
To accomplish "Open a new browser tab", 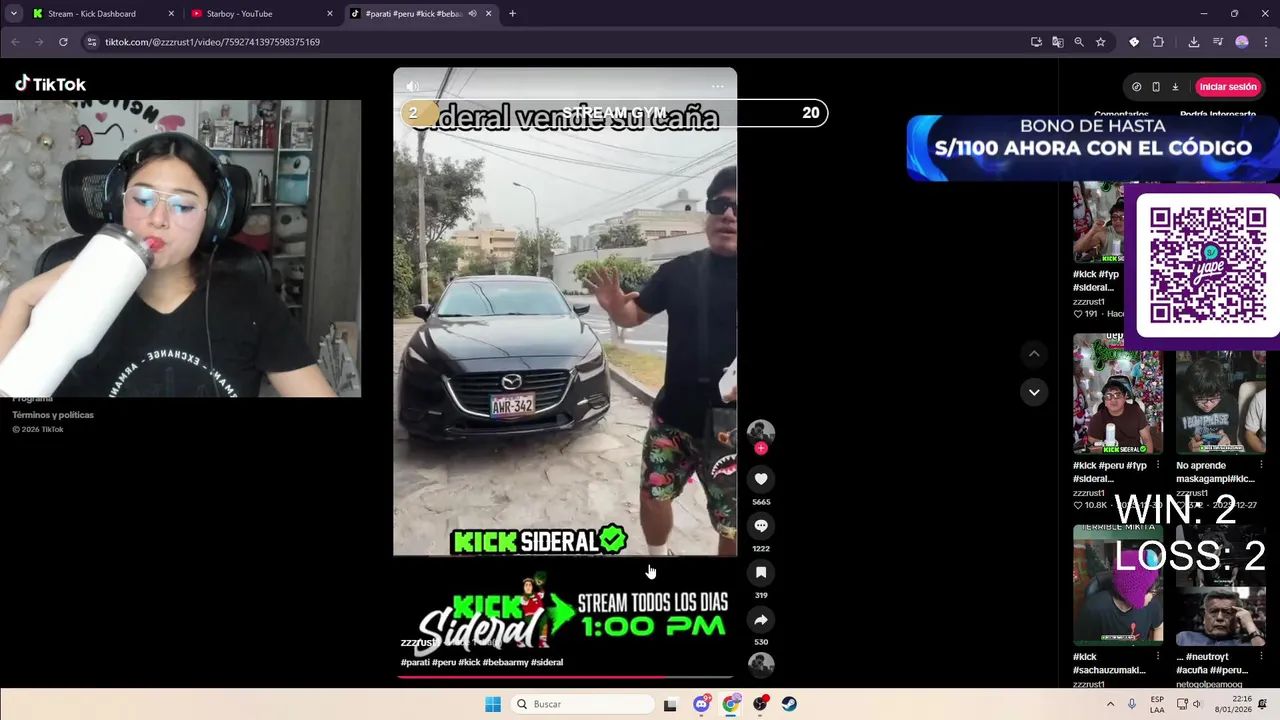I will point(512,14).
